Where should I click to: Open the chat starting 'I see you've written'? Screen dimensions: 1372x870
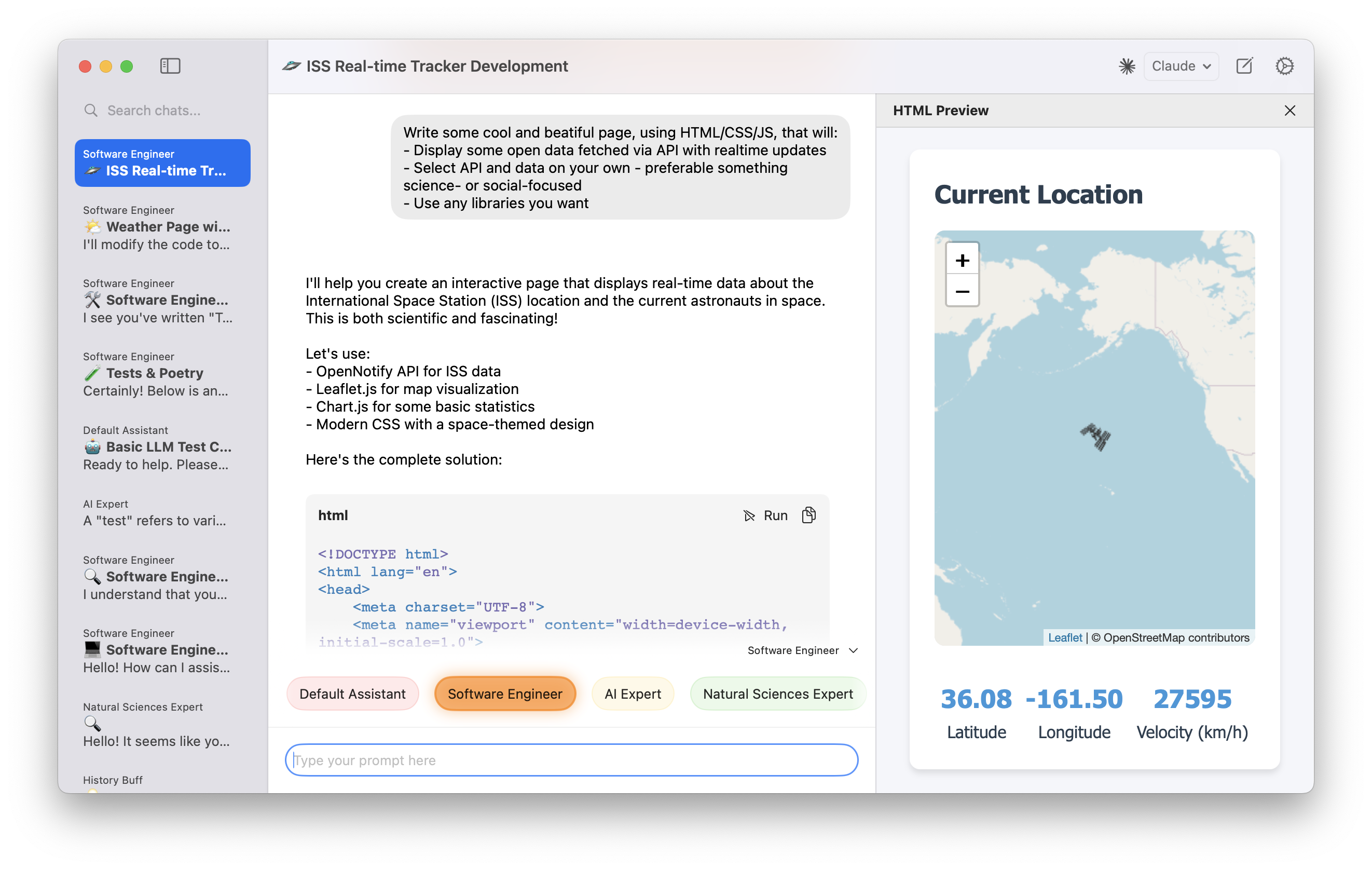coord(162,301)
